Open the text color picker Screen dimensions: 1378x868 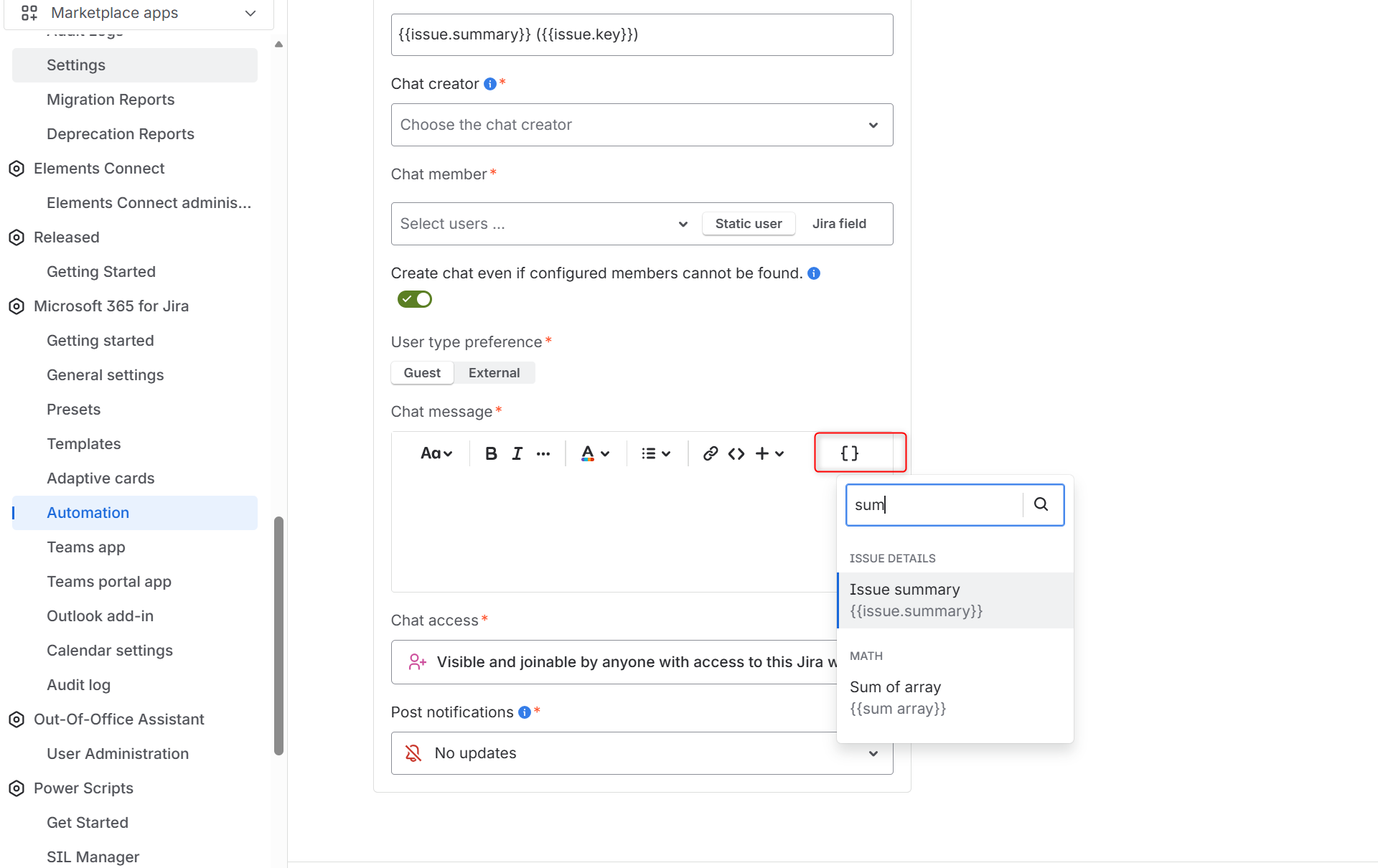coord(595,453)
